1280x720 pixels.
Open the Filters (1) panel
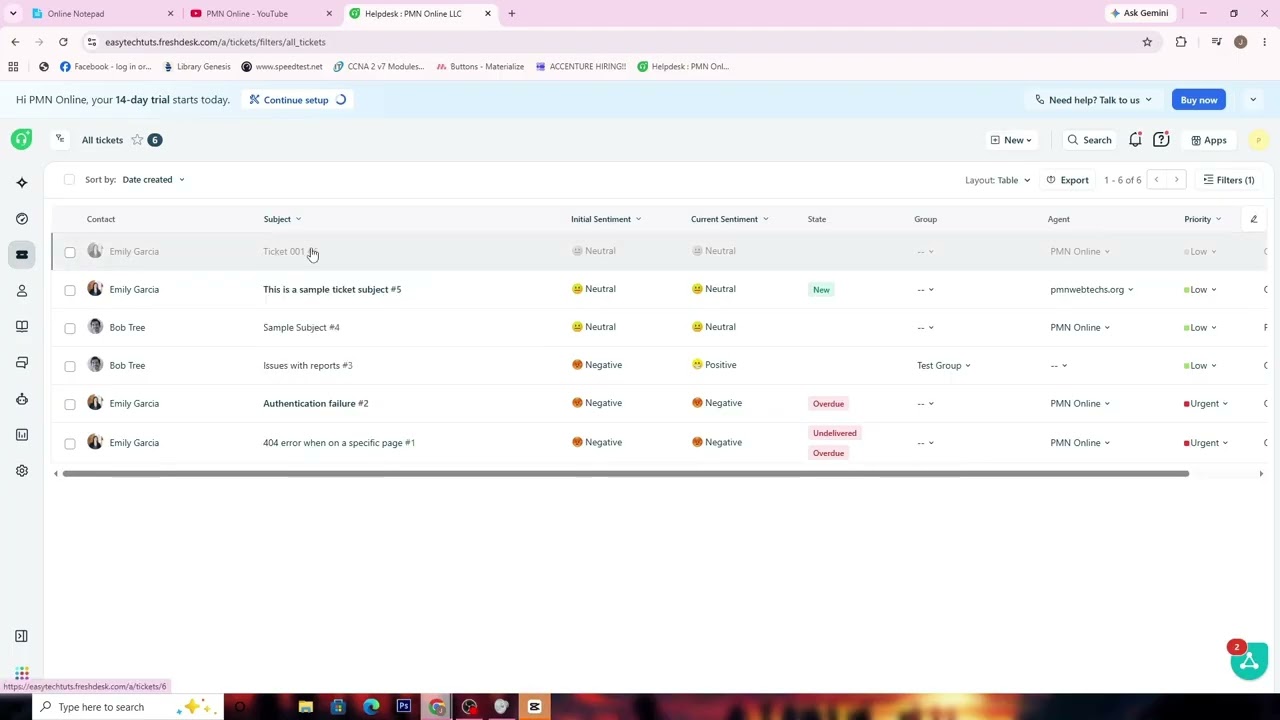click(x=1228, y=180)
